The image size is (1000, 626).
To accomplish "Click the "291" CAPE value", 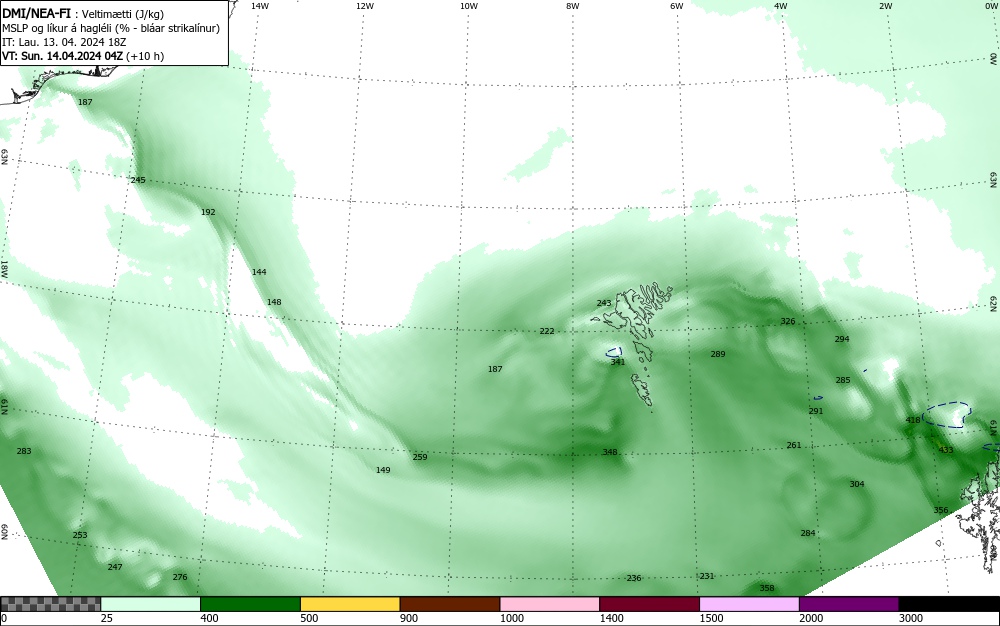I will [x=816, y=411].
